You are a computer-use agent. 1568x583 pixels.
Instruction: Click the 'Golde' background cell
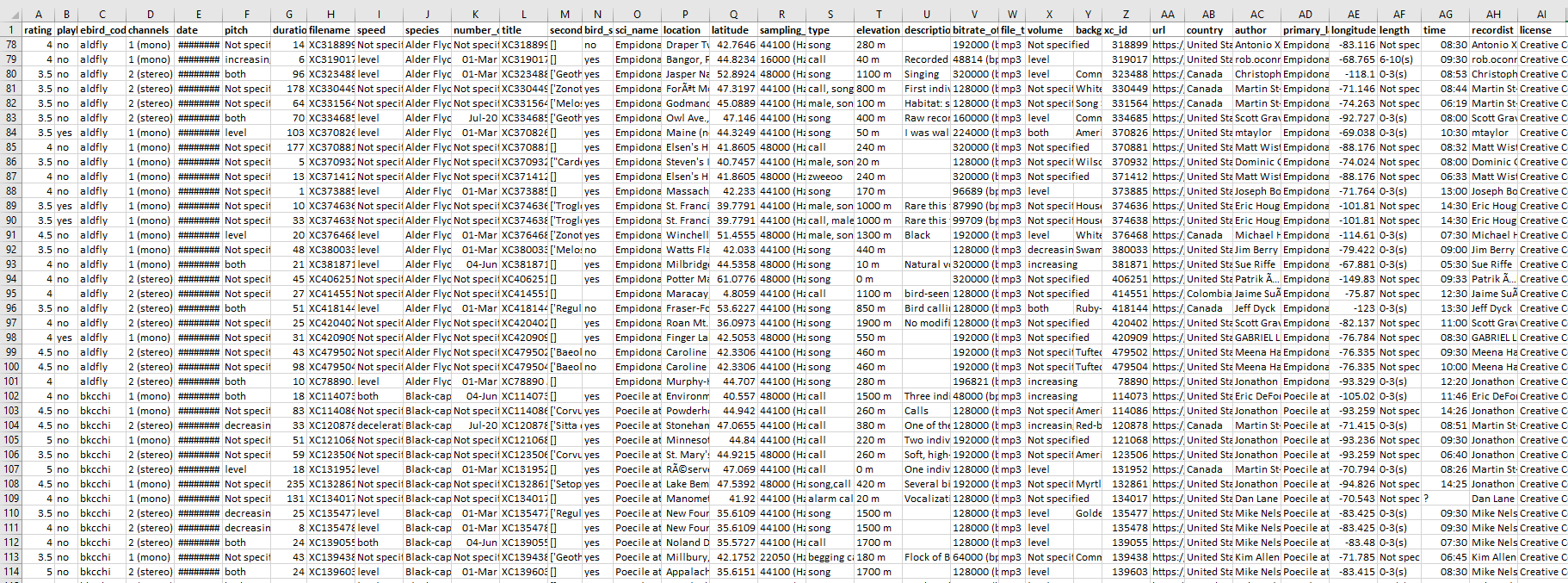coord(1088,513)
